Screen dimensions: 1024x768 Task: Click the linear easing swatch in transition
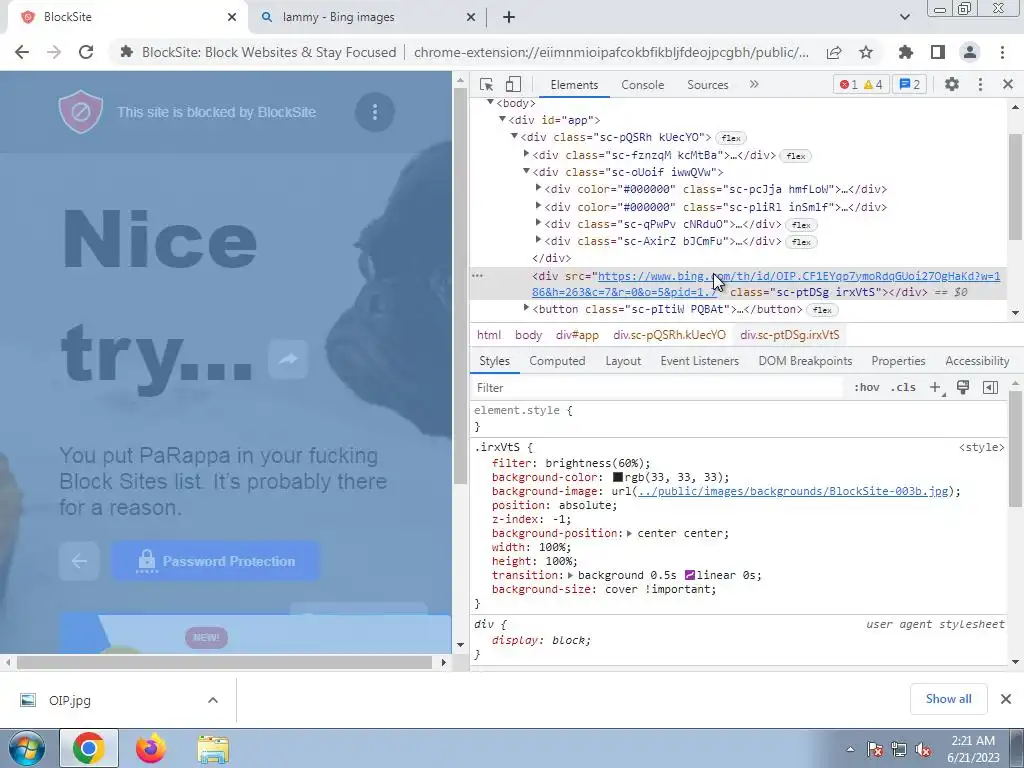pyautogui.click(x=690, y=575)
